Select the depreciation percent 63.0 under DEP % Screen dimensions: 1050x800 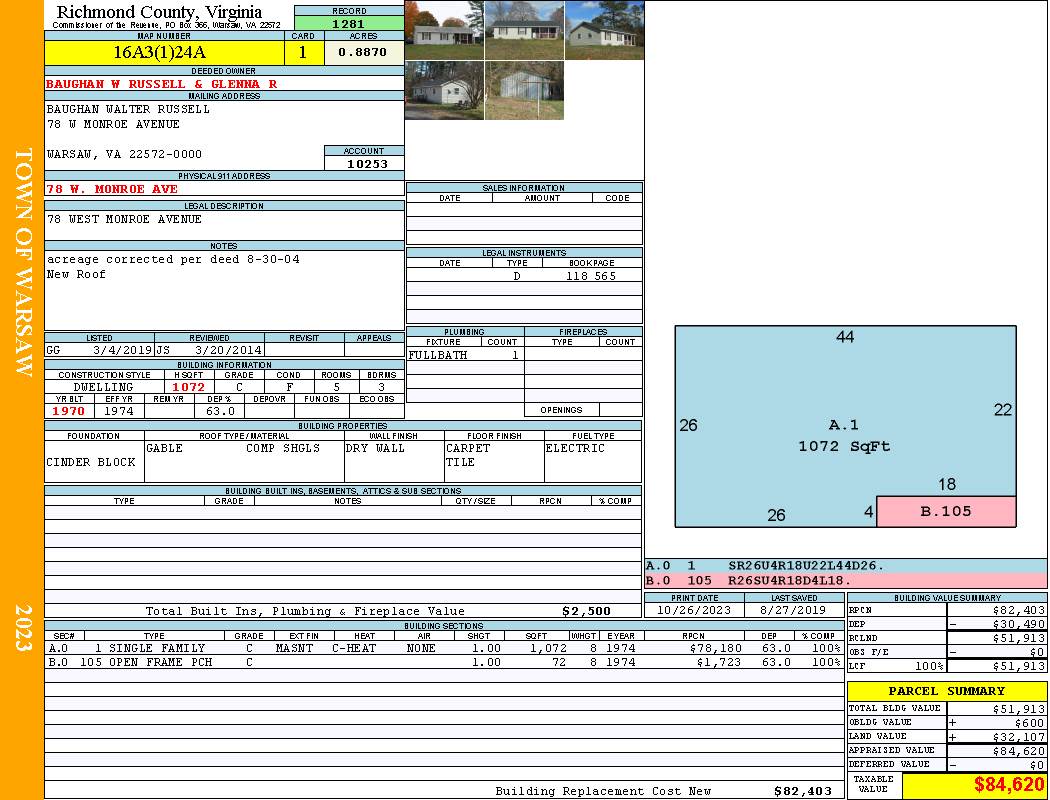pos(220,411)
